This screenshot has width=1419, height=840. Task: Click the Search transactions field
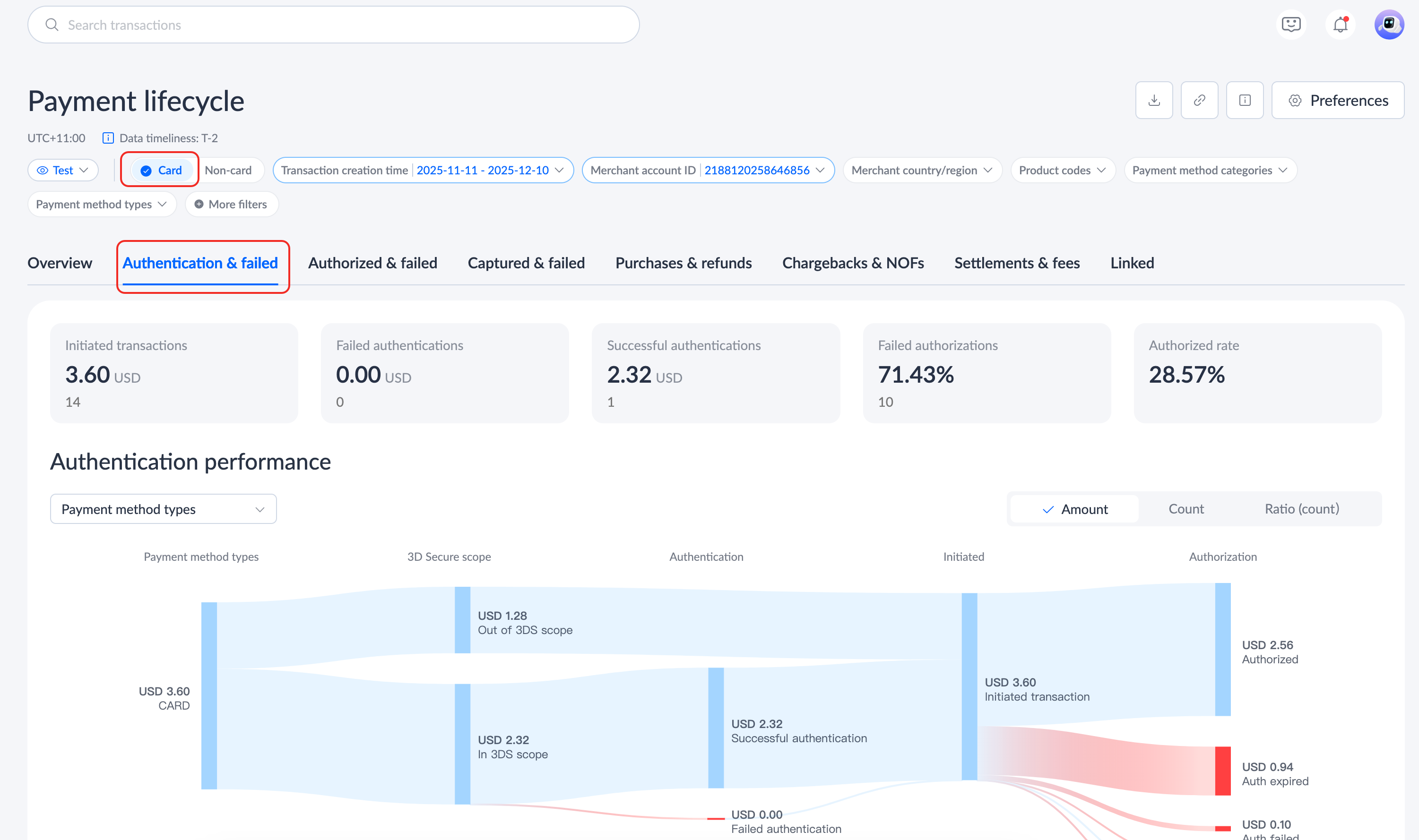click(333, 25)
